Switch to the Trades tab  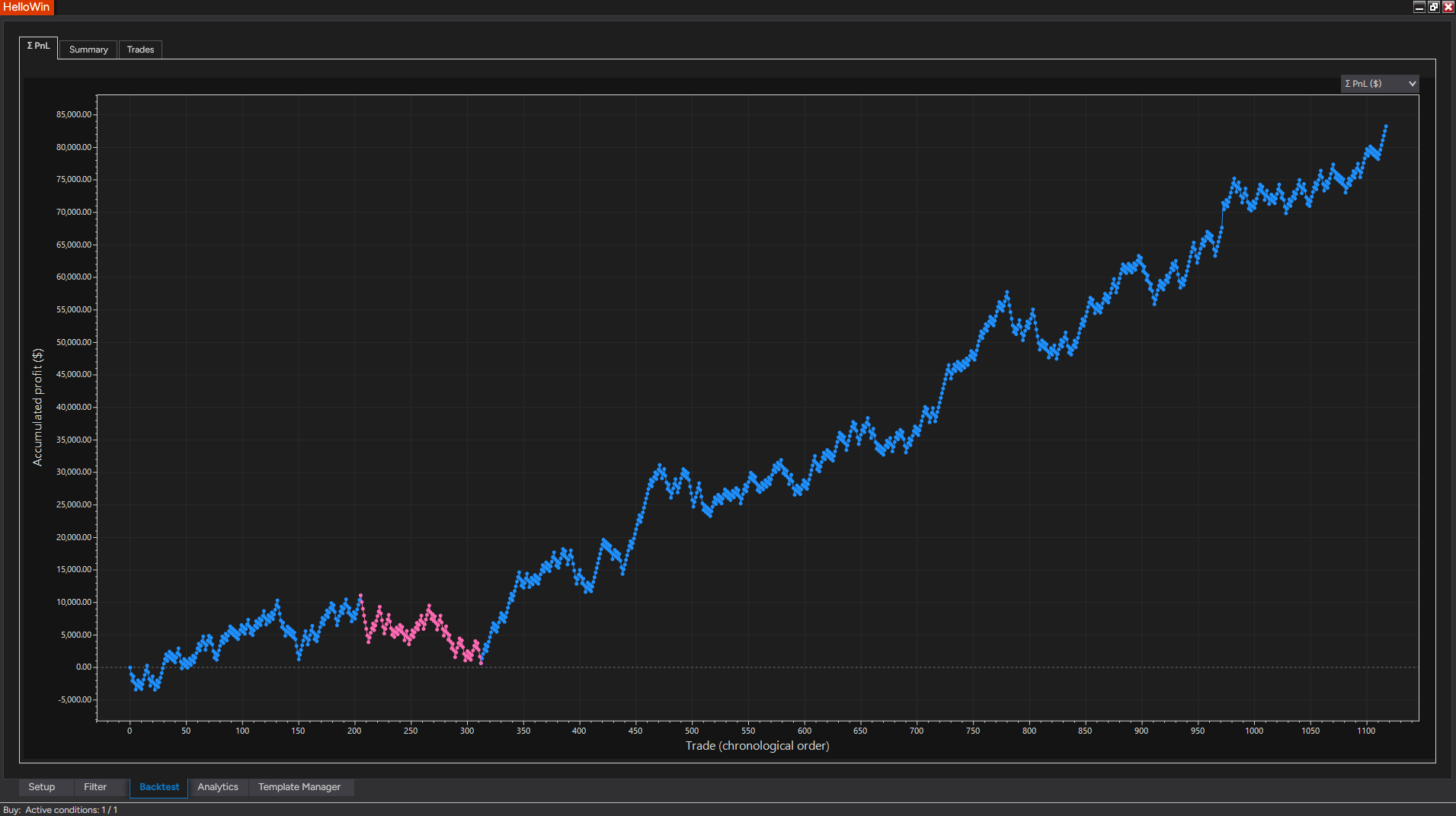tap(140, 50)
